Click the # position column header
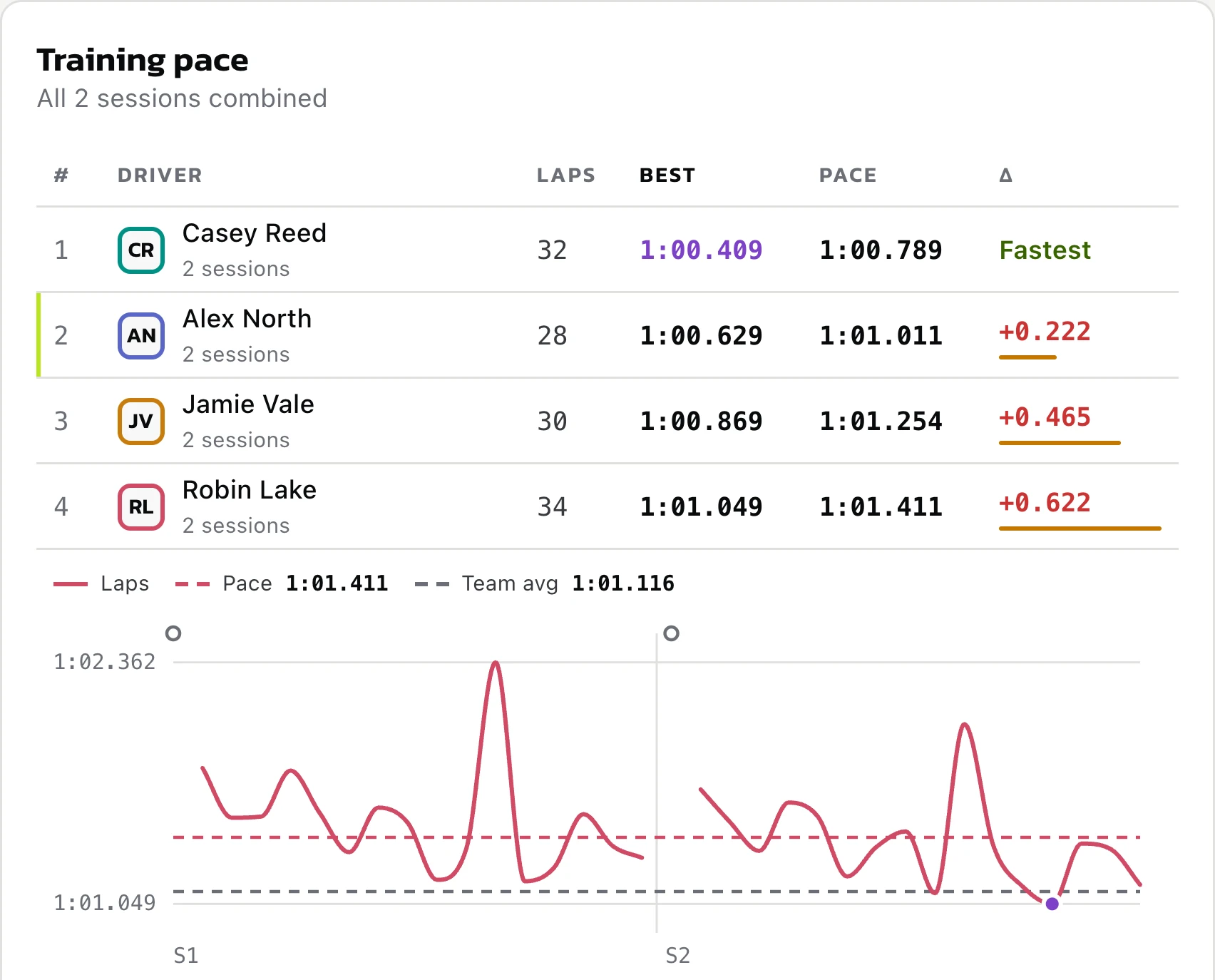Screen dimensions: 1215x980 (61, 175)
